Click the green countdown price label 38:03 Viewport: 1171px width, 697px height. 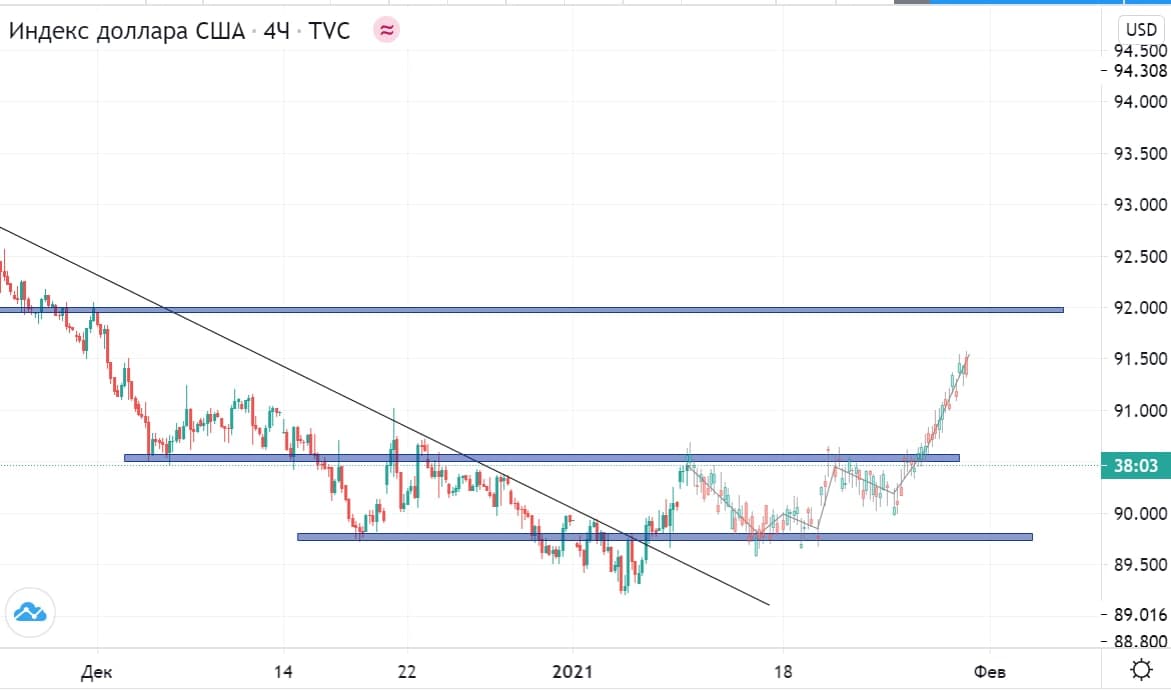click(x=1136, y=466)
